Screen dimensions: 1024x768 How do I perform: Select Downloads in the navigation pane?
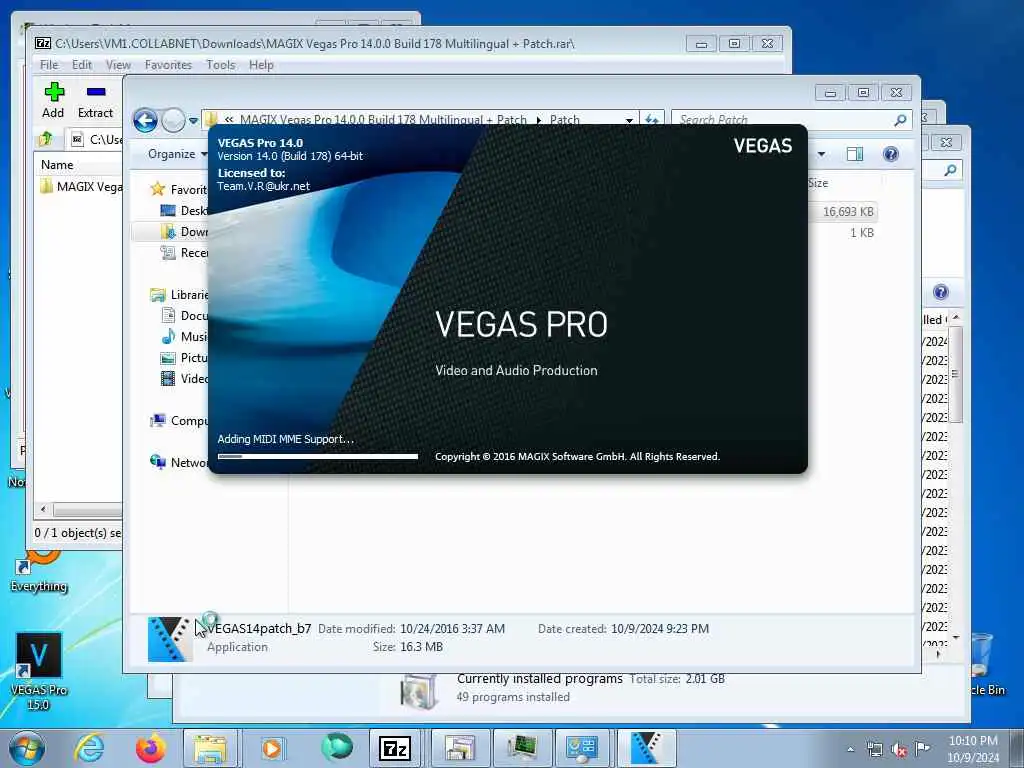point(184,231)
